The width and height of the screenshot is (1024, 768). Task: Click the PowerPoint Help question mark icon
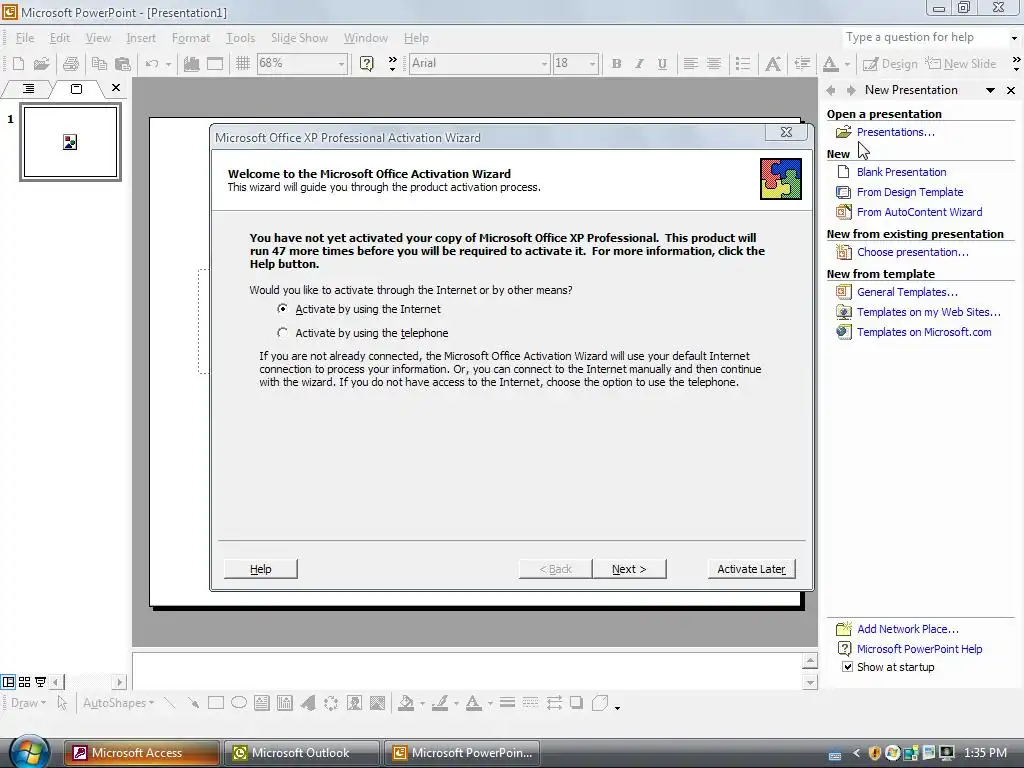pyautogui.click(x=367, y=63)
